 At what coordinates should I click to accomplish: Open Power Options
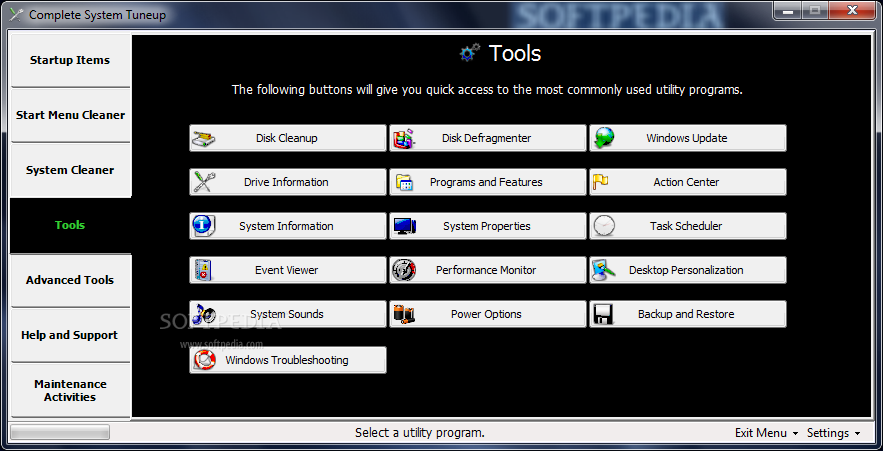[488, 314]
